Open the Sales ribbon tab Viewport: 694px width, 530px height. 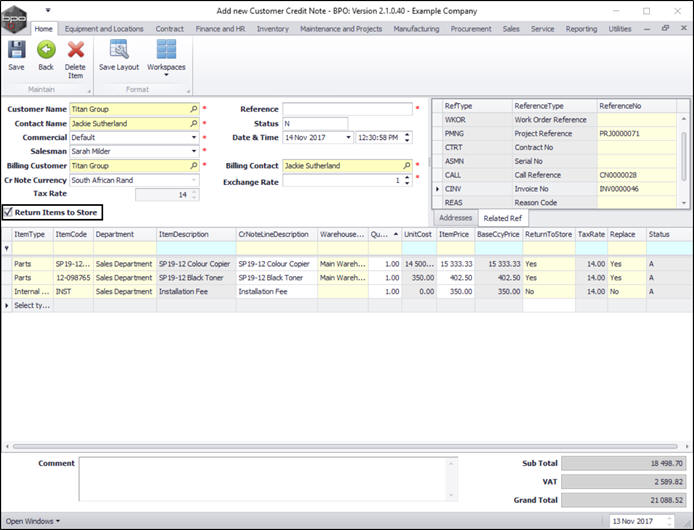pyautogui.click(x=511, y=29)
